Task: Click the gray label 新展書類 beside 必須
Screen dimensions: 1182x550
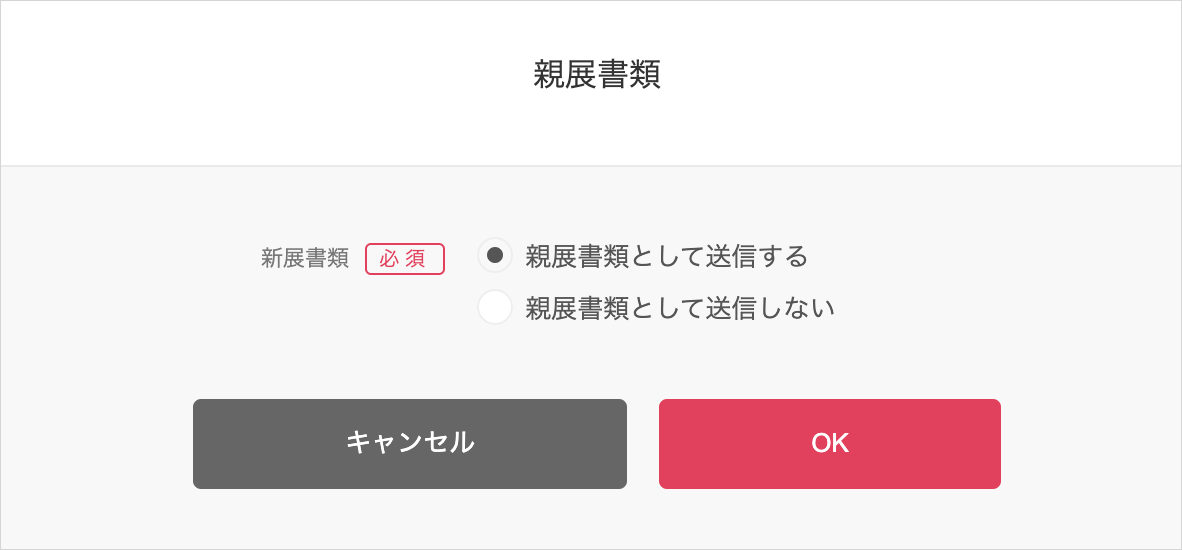Action: pyautogui.click(x=305, y=258)
